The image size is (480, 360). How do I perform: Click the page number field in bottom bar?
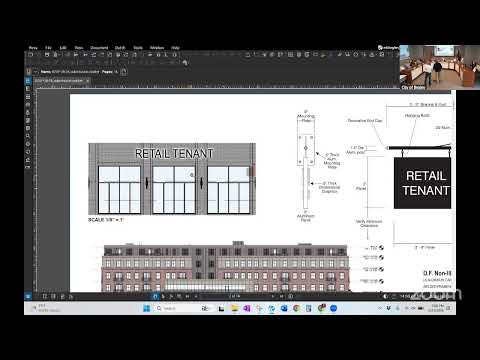tap(234, 296)
